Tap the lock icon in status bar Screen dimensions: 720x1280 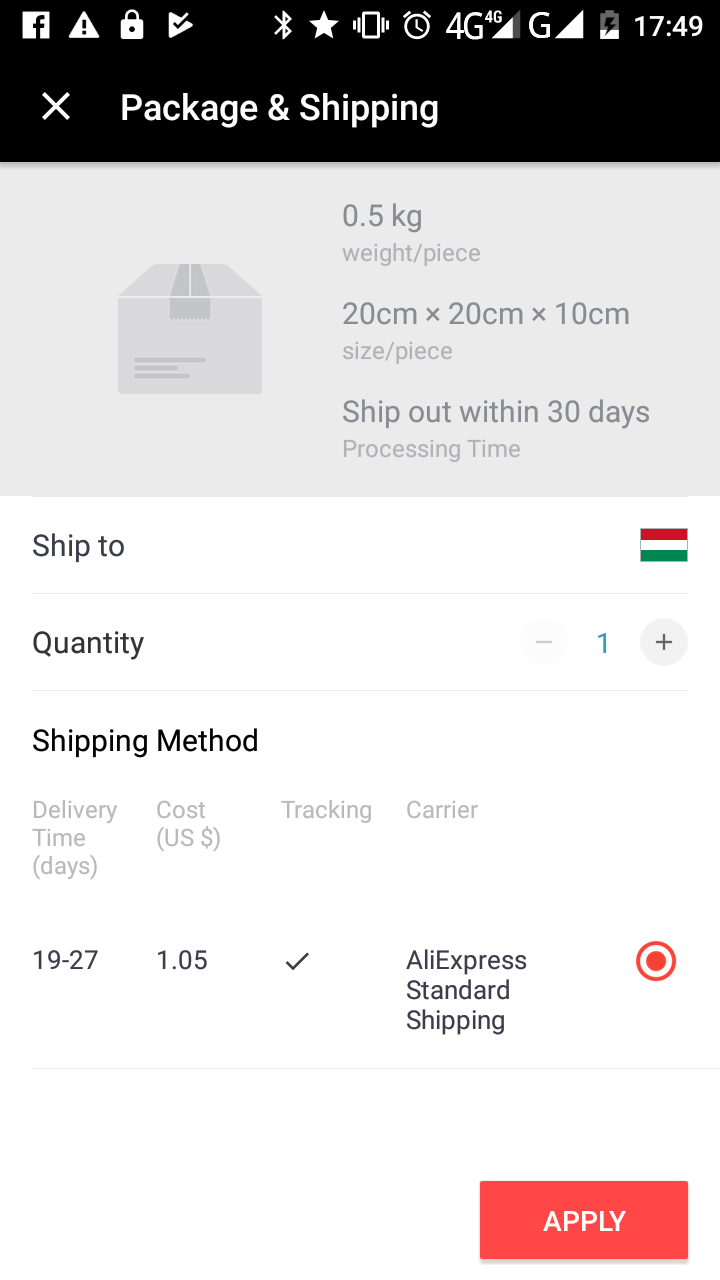132,26
